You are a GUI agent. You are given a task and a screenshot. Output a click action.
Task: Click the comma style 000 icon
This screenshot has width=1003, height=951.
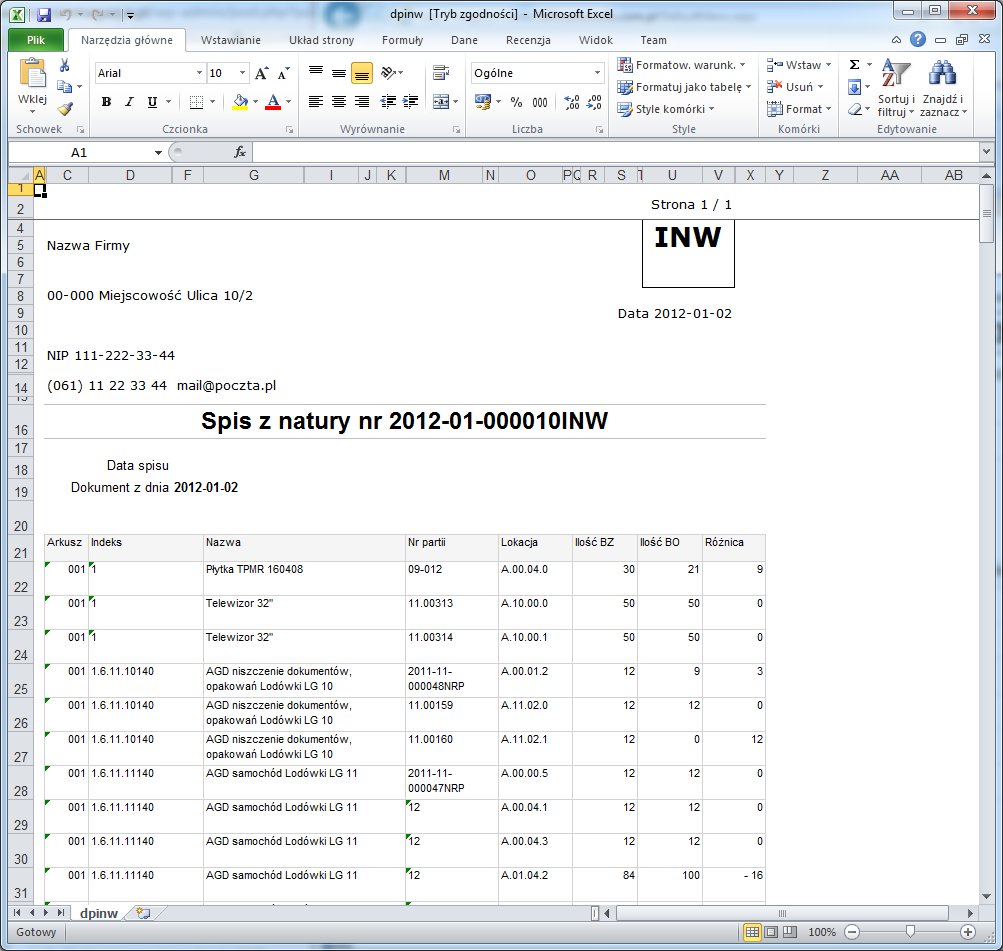540,102
